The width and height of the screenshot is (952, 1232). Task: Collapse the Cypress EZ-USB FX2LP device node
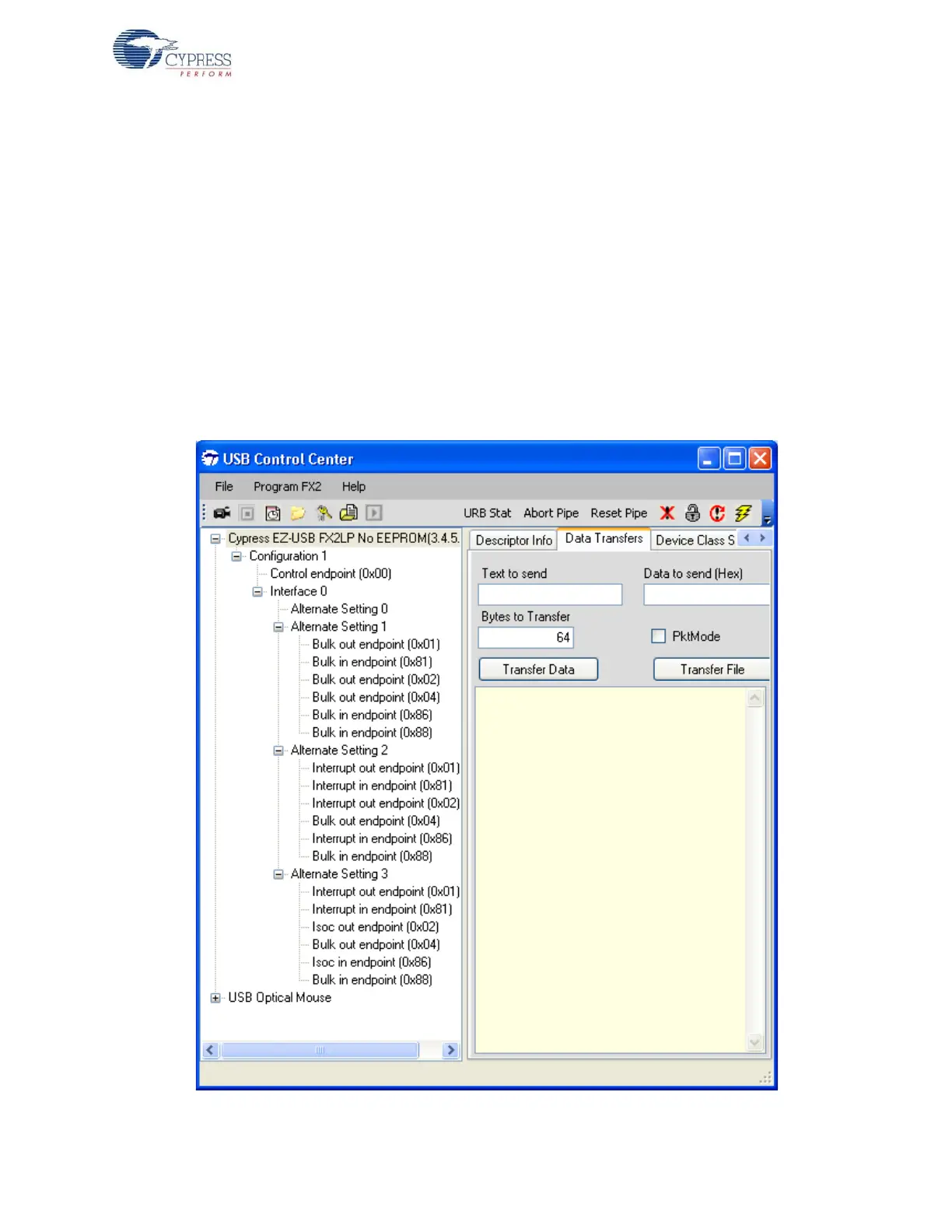tap(215, 539)
